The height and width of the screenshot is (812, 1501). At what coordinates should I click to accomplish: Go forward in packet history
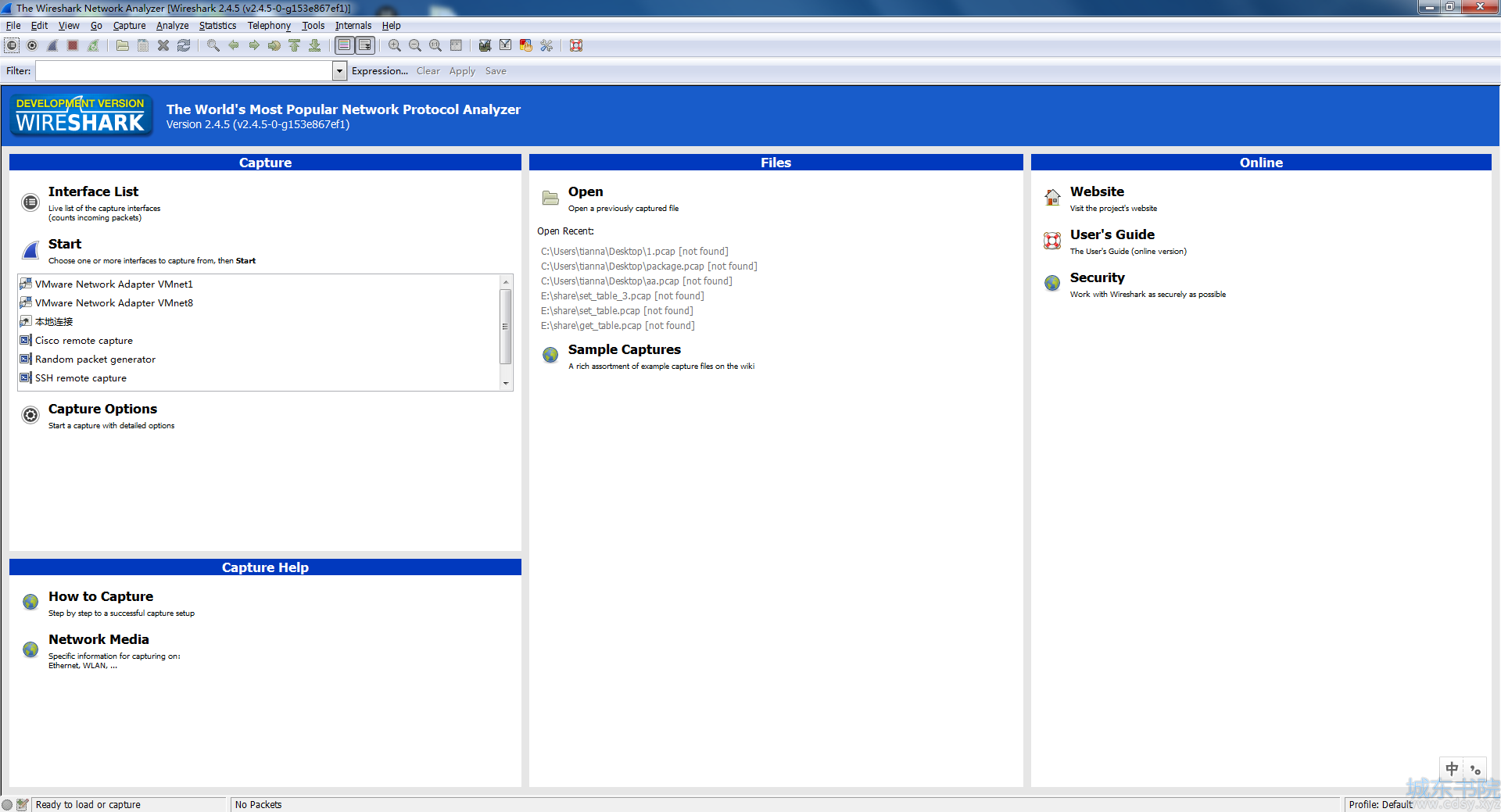click(x=254, y=45)
